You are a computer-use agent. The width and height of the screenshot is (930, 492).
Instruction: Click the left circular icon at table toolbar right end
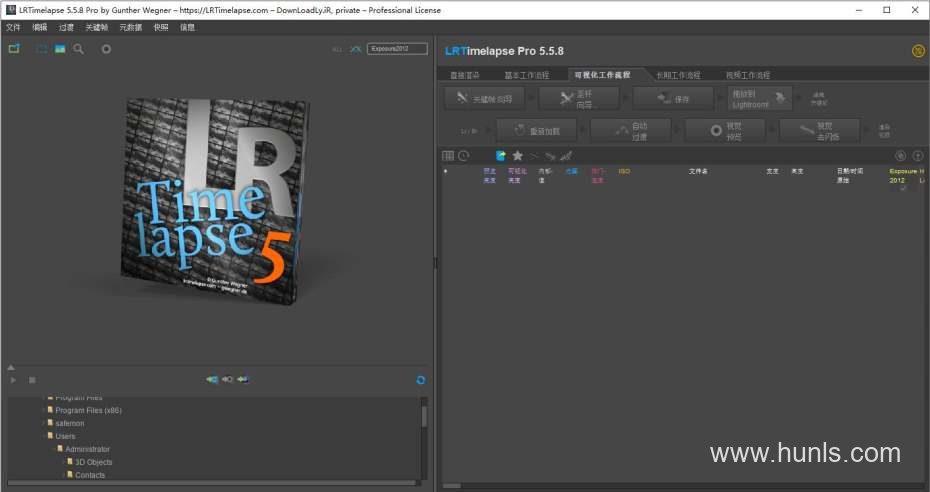click(x=900, y=156)
